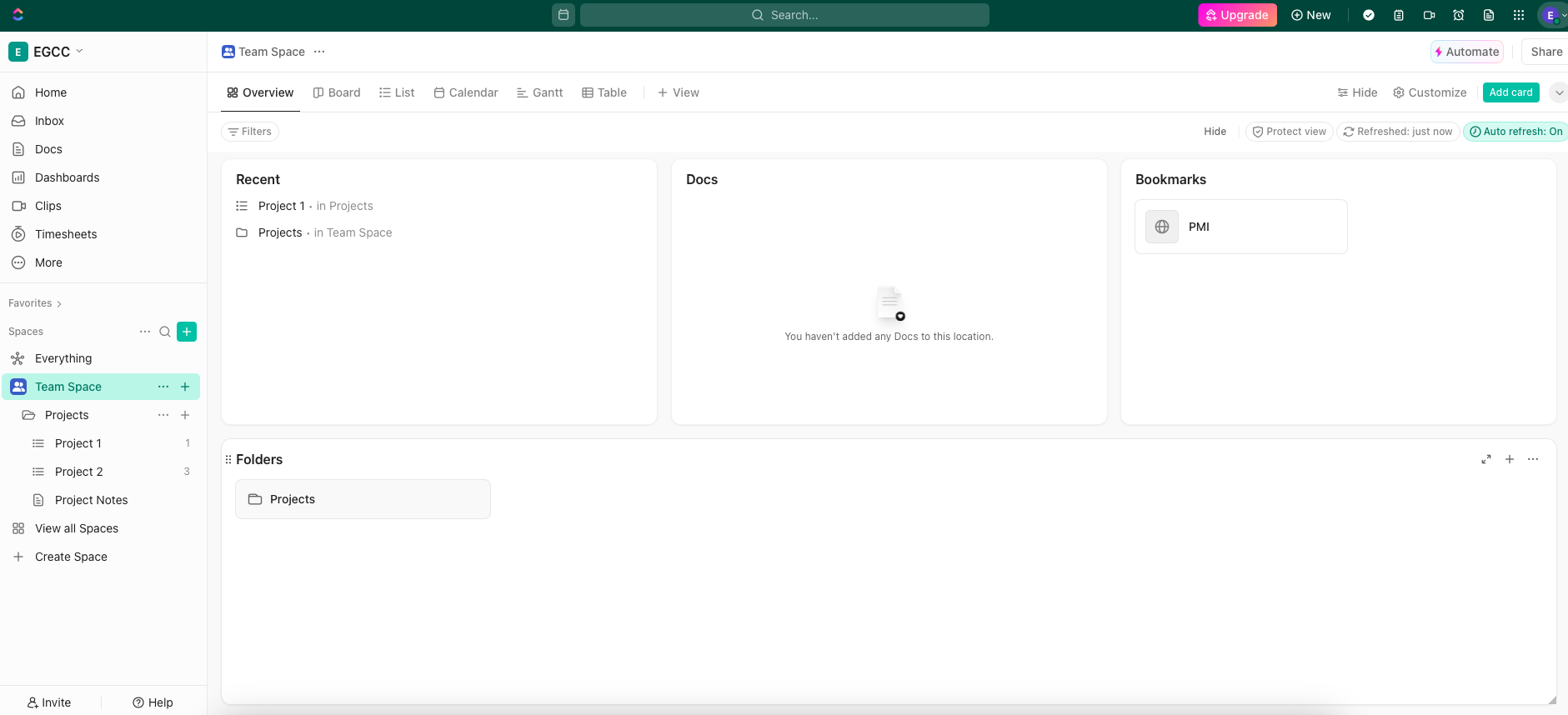Click the plus next to Team Space in the sidebar
1568x715 pixels.
[185, 387]
